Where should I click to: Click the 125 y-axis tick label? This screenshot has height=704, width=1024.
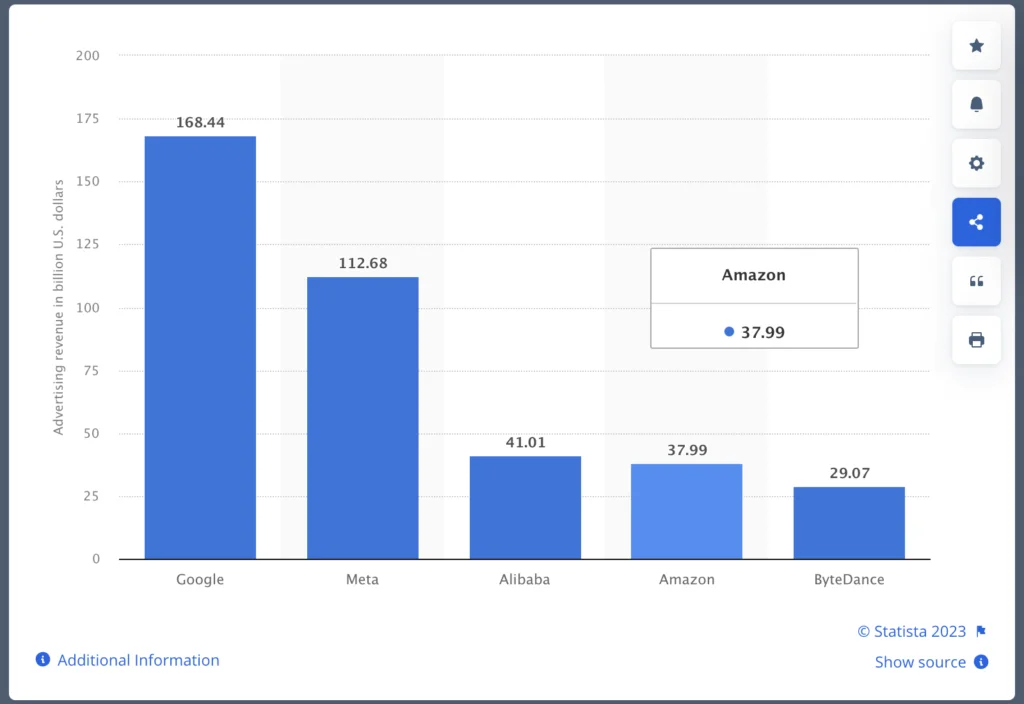[x=88, y=244]
